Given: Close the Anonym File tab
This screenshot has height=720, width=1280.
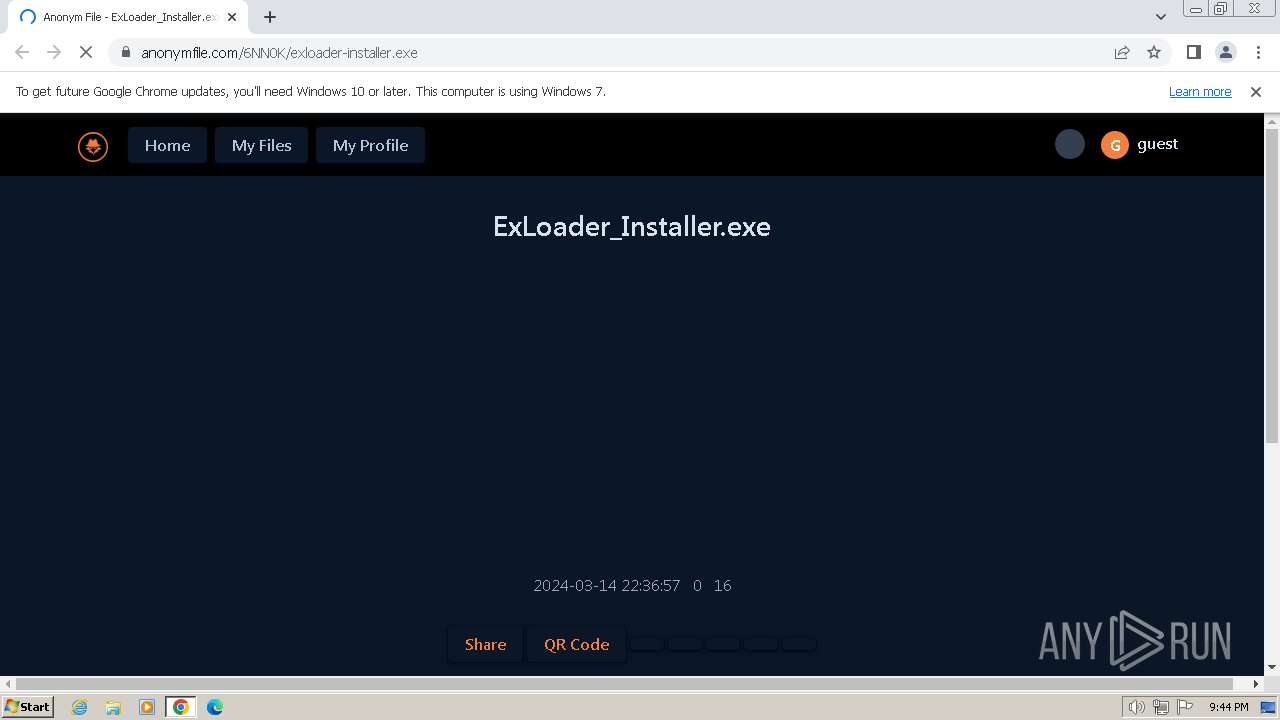Looking at the screenshot, I should pyautogui.click(x=232, y=17).
